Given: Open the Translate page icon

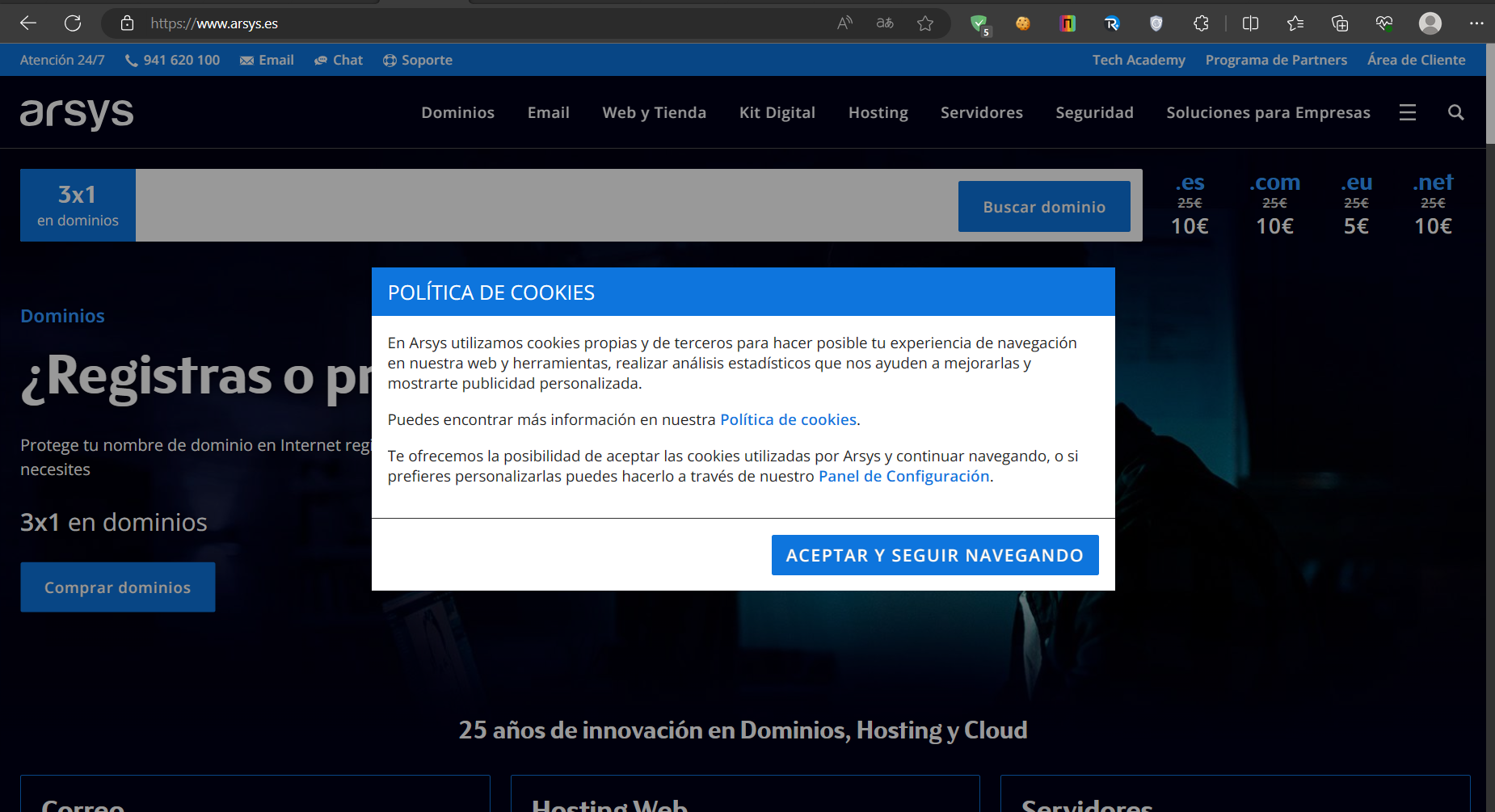Looking at the screenshot, I should coord(886,23).
